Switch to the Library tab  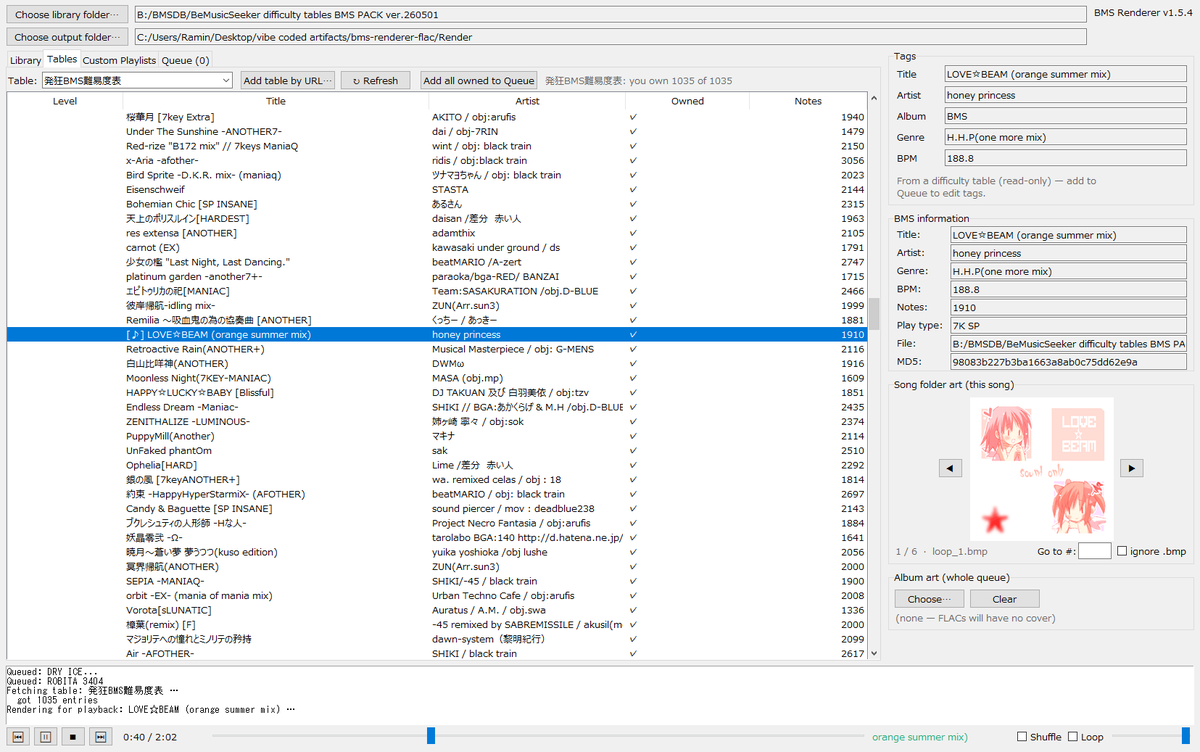coord(26,60)
